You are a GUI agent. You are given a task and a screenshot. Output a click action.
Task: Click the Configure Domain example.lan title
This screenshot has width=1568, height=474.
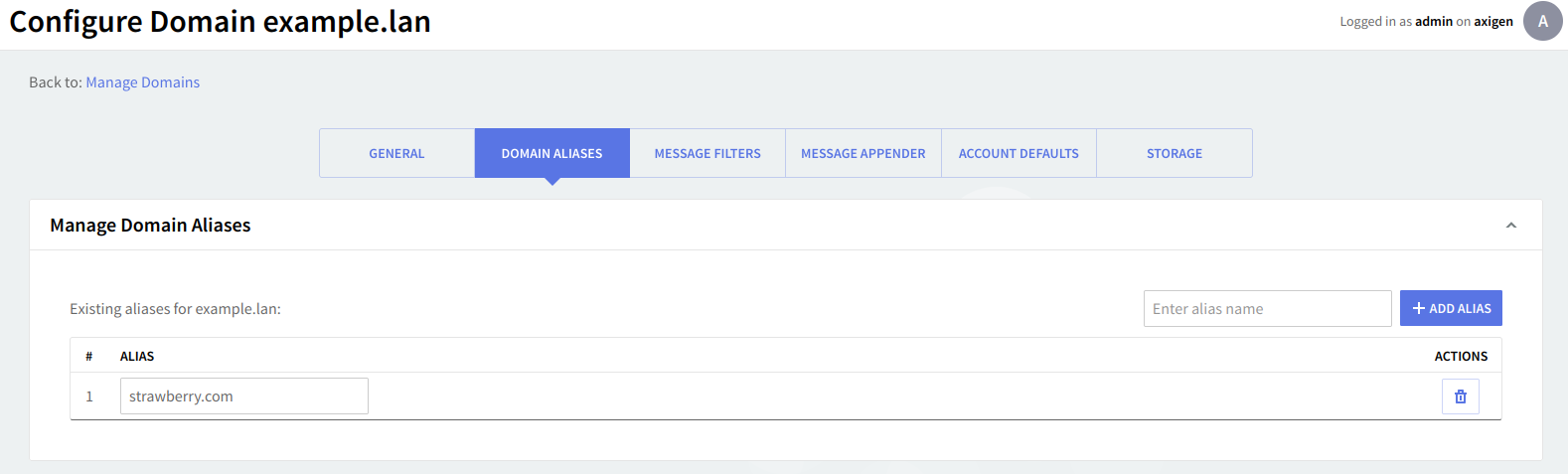pyautogui.click(x=220, y=22)
